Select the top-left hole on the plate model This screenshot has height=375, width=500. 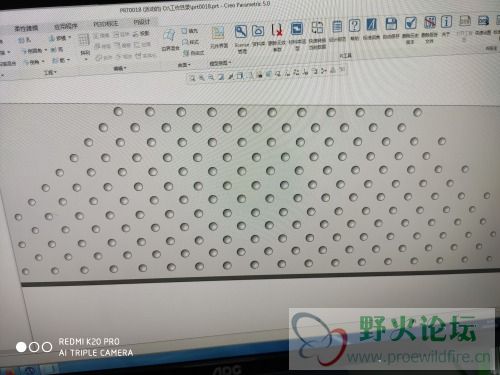118,111
